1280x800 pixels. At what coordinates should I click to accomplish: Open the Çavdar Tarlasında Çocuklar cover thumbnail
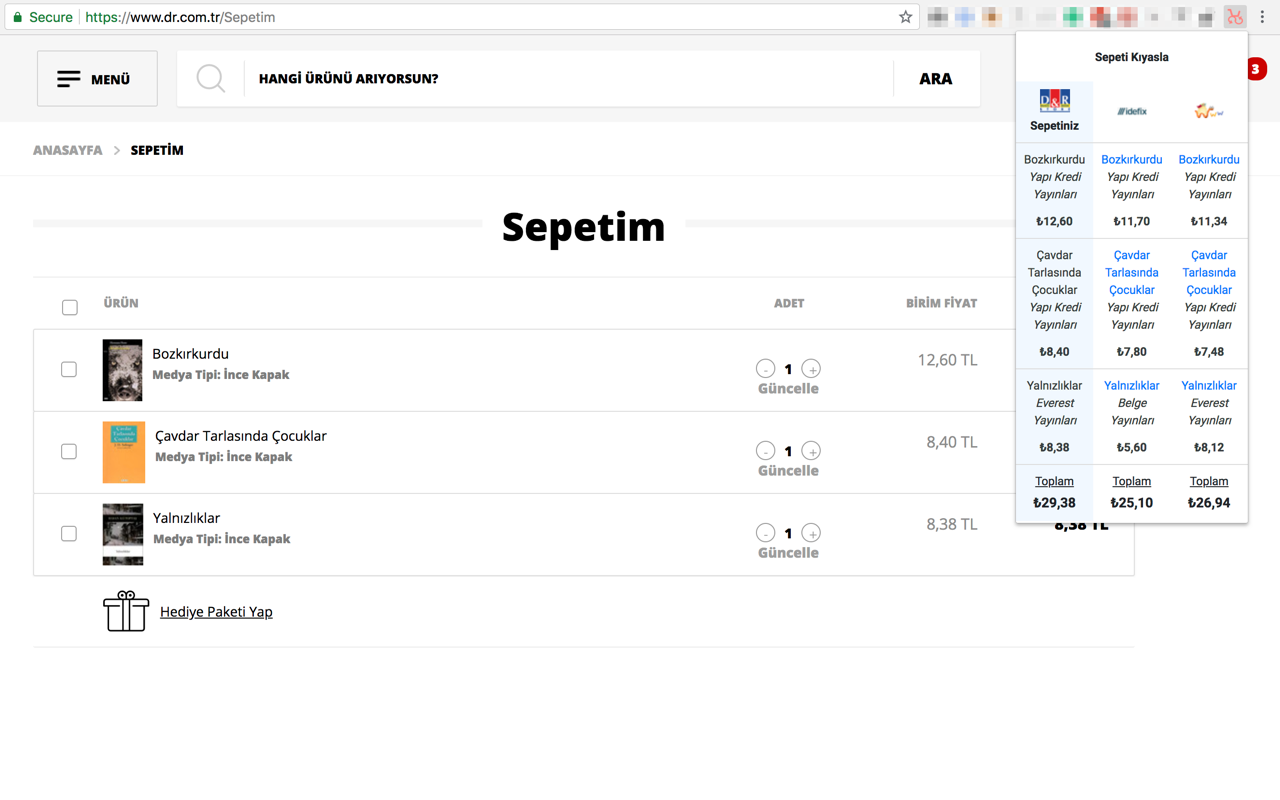tap(123, 452)
